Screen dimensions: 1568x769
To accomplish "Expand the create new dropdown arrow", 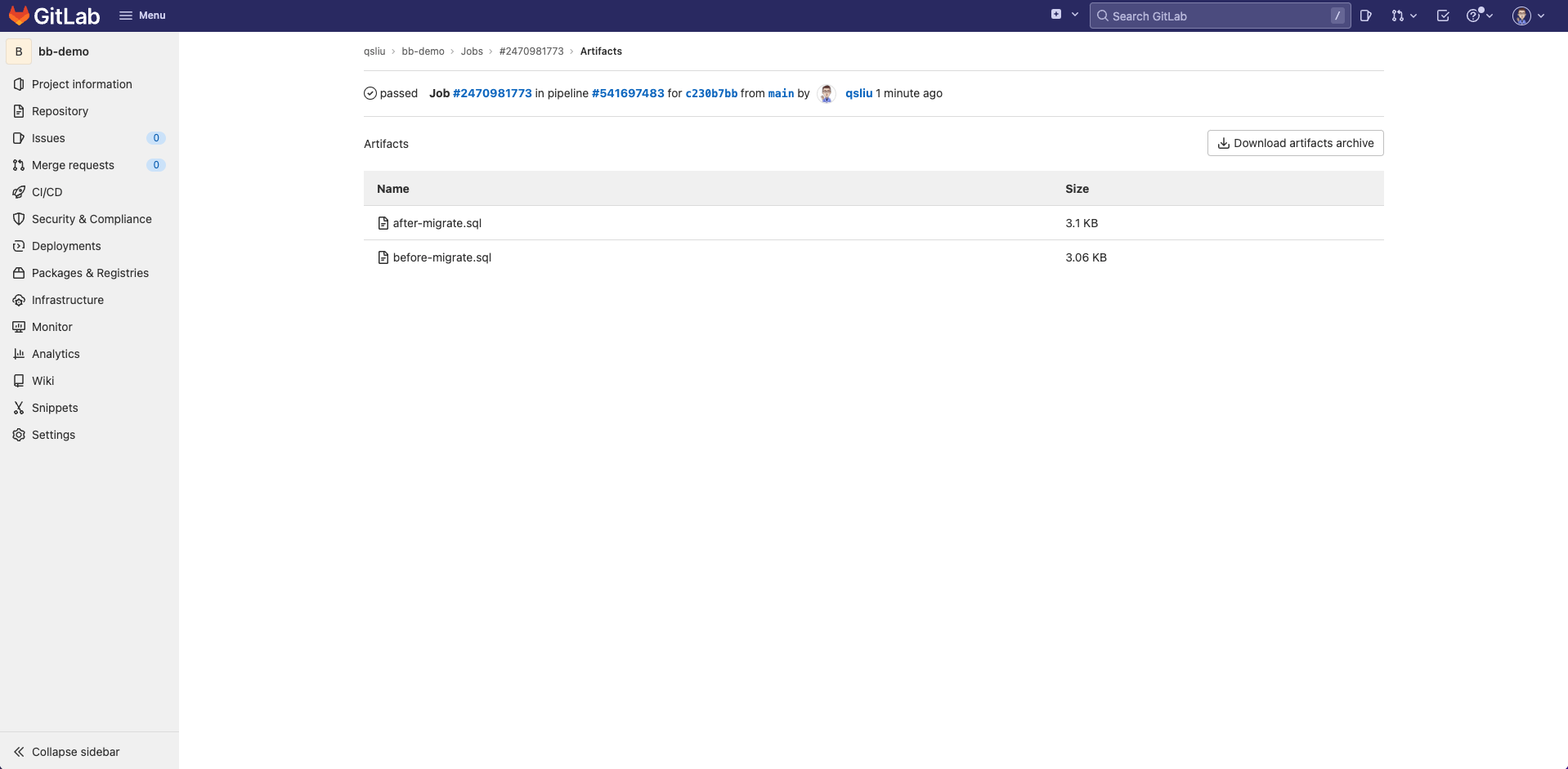I will coord(1075,15).
